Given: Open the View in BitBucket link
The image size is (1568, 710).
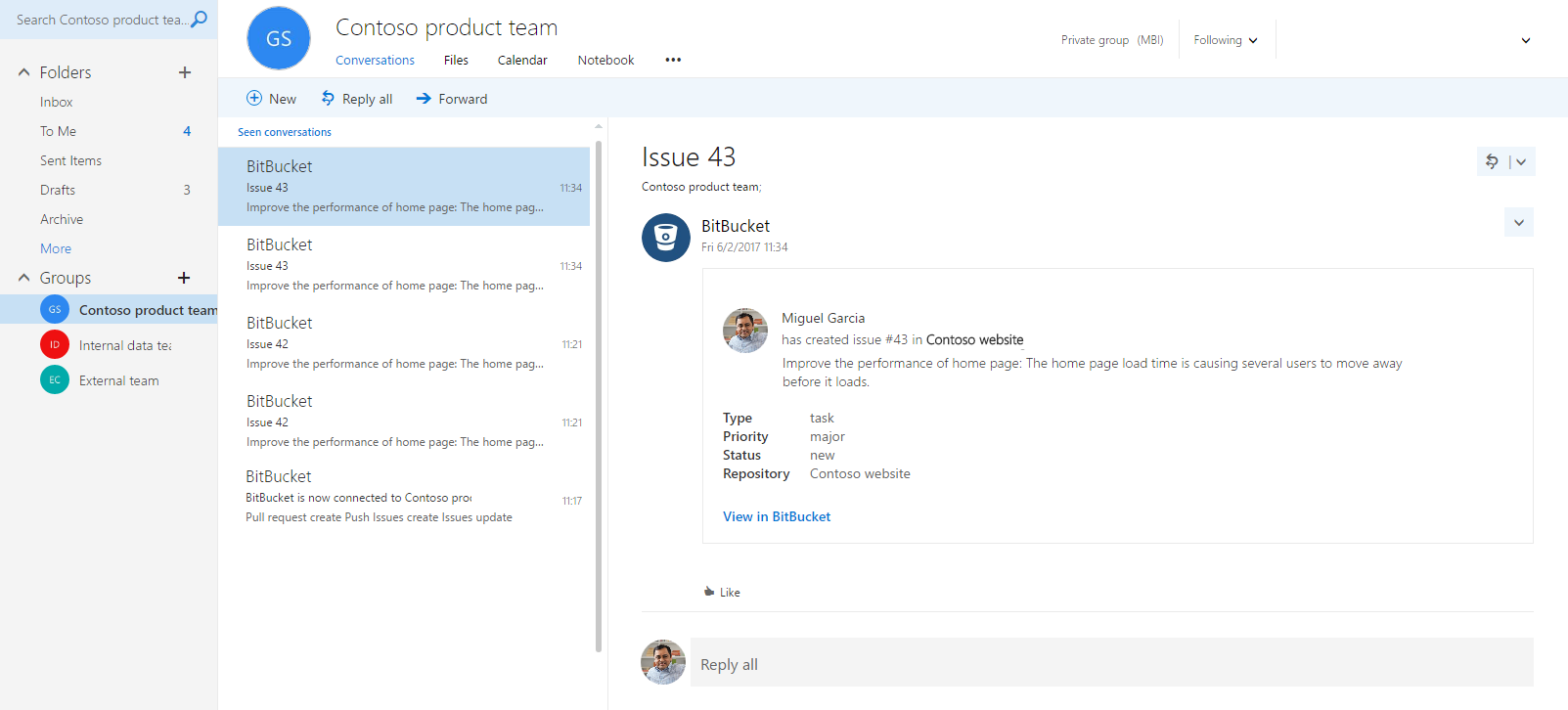Looking at the screenshot, I should pyautogui.click(x=777, y=516).
